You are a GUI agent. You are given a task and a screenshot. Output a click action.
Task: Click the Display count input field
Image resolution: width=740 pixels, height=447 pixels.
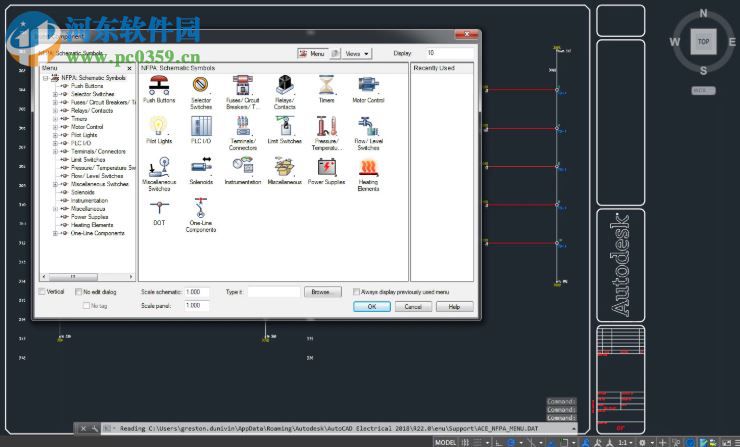click(x=448, y=53)
